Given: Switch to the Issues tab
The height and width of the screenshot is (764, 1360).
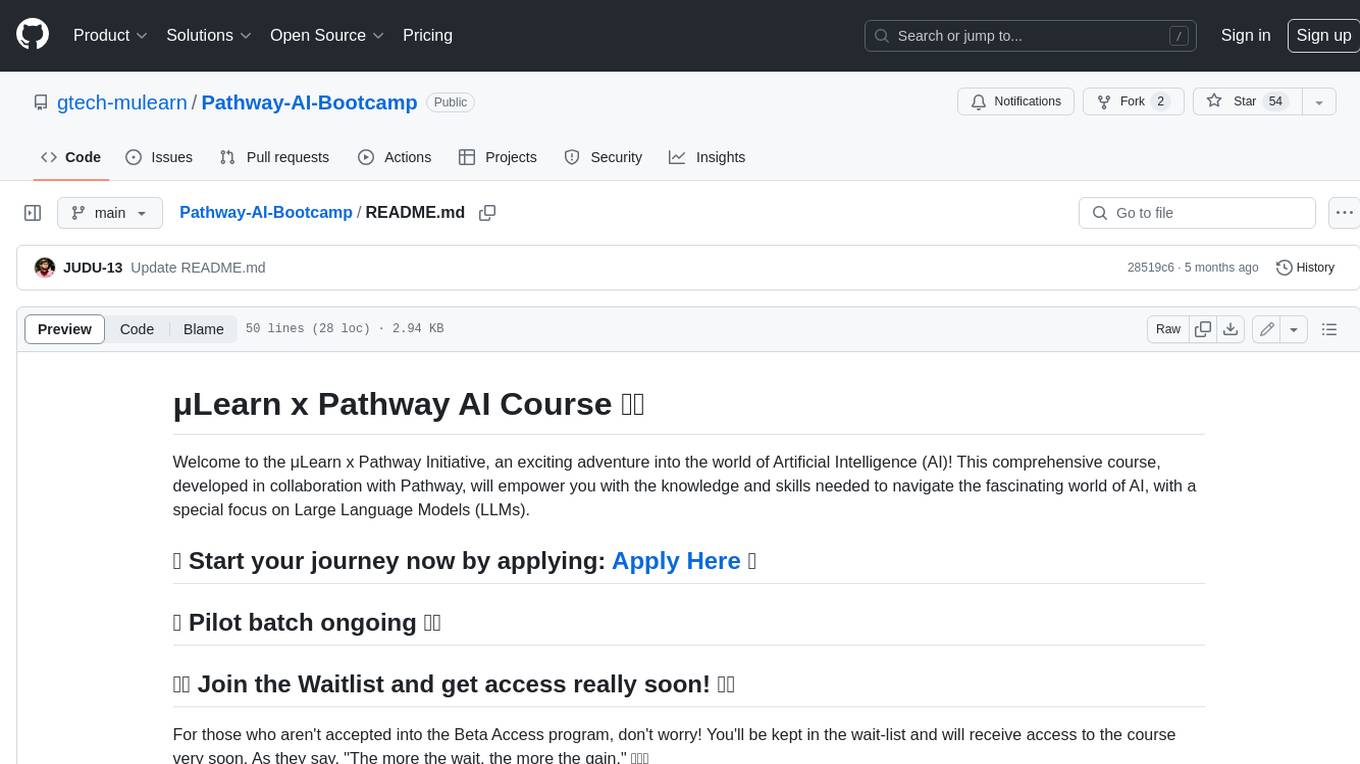Looking at the screenshot, I should tap(159, 157).
